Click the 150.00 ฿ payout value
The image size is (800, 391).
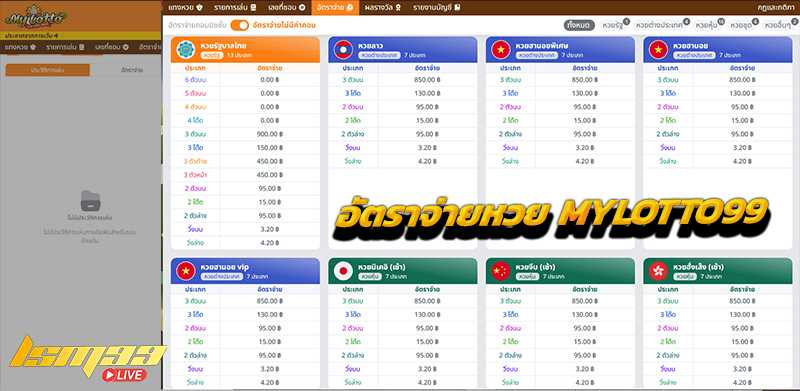[x=269, y=148]
